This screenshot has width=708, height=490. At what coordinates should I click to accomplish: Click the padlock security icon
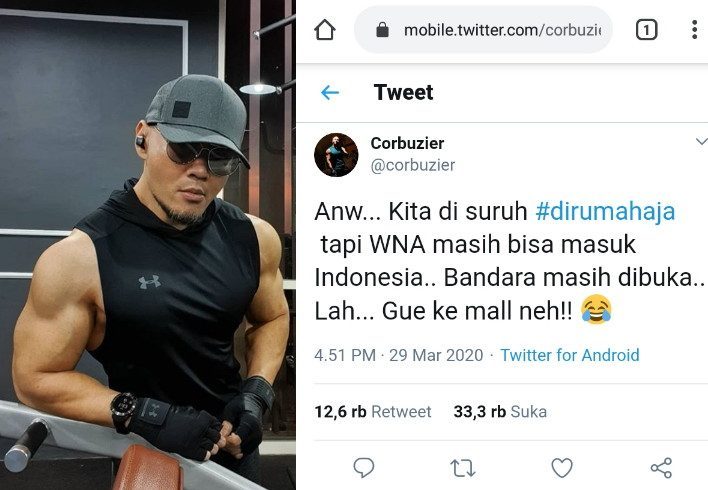click(x=382, y=30)
